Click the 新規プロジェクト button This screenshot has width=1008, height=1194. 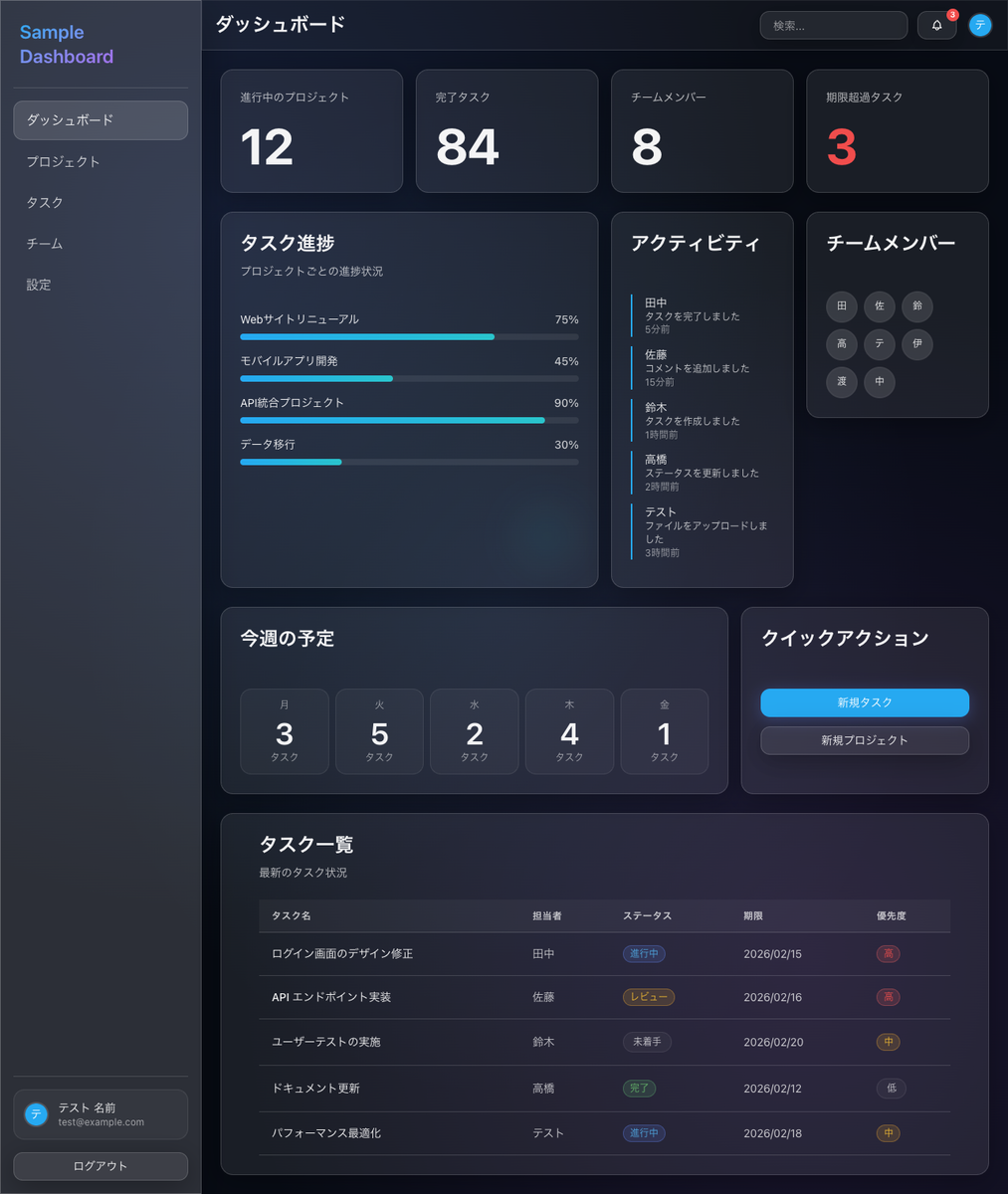coord(865,740)
